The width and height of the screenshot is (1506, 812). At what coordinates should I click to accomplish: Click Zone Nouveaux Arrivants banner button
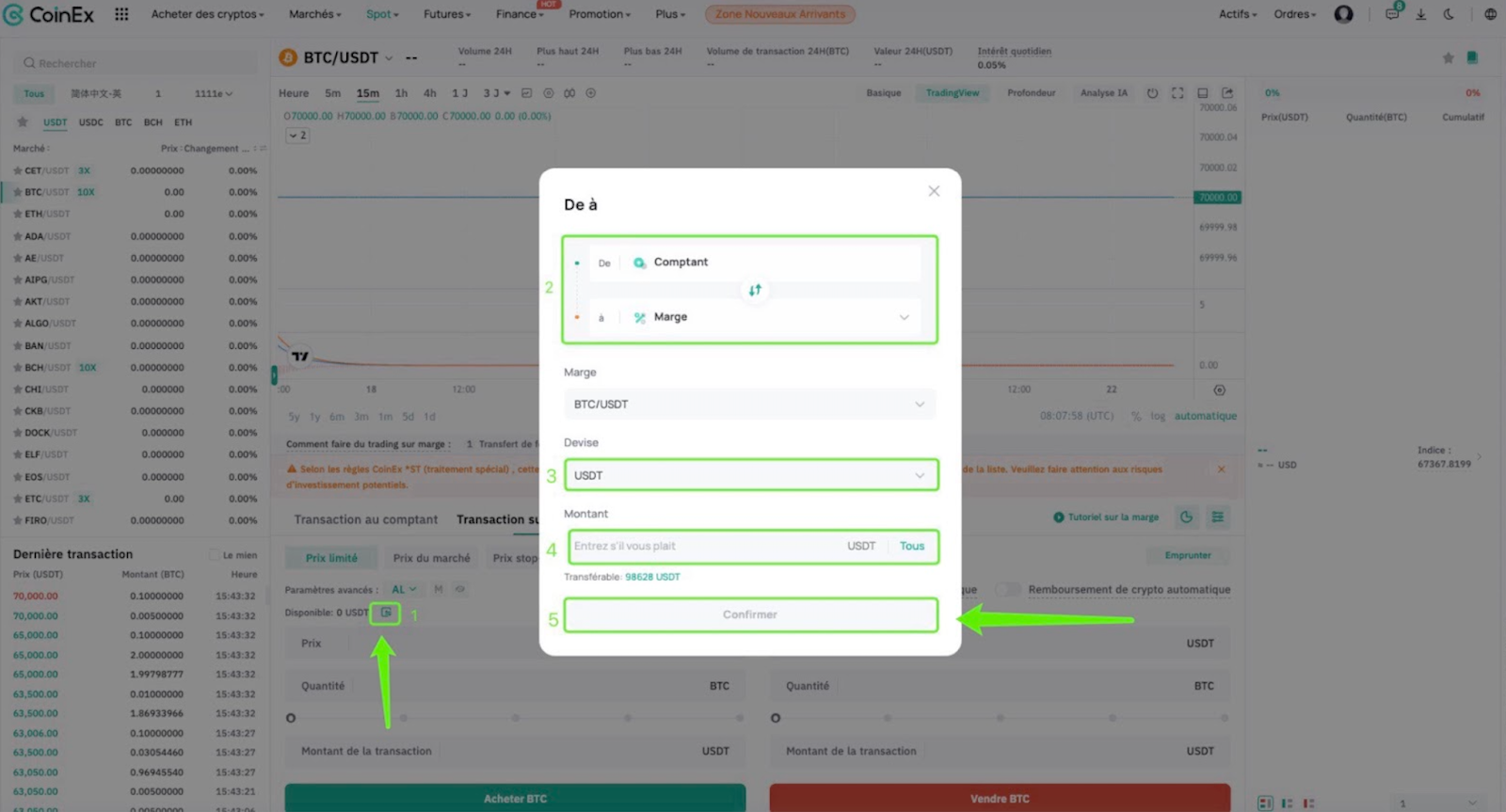pos(779,14)
